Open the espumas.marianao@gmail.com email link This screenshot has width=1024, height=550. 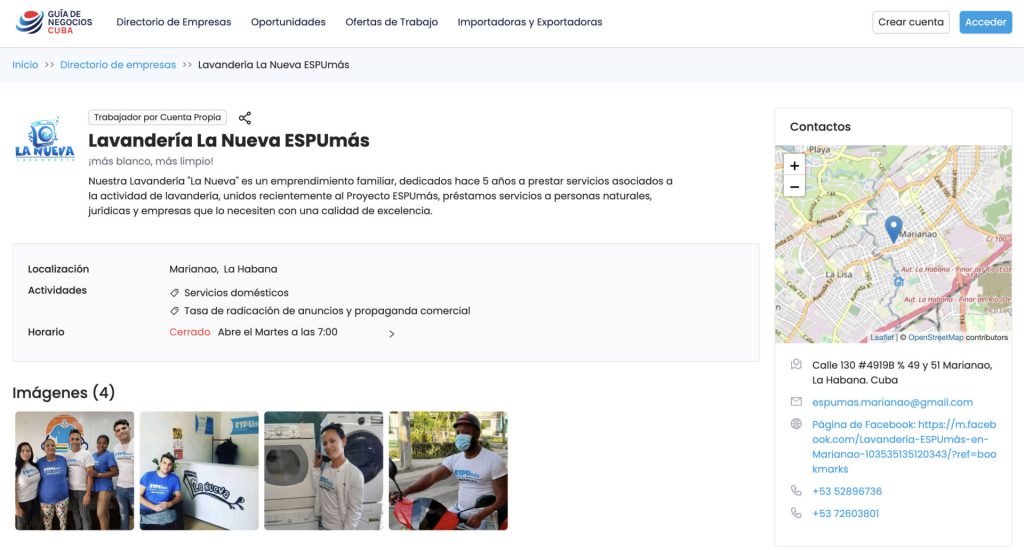[892, 402]
